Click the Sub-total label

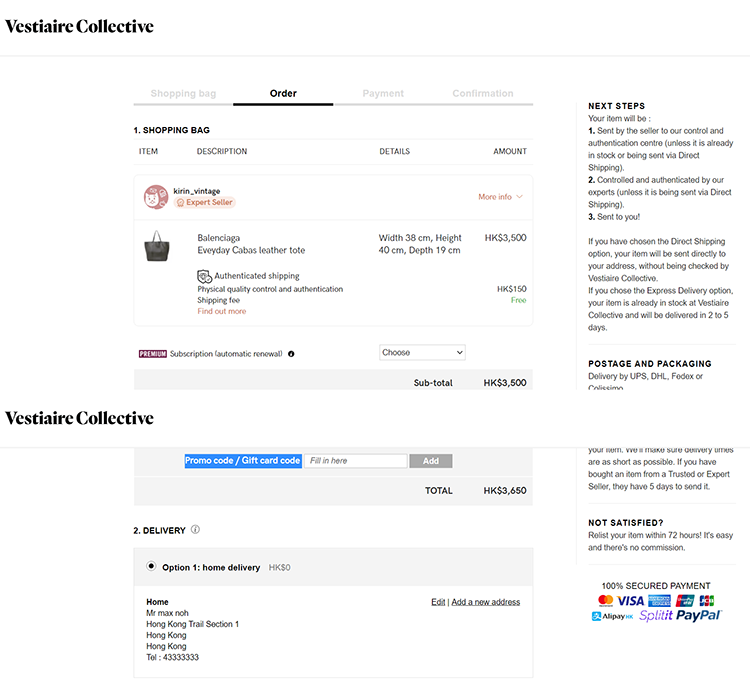pos(433,383)
